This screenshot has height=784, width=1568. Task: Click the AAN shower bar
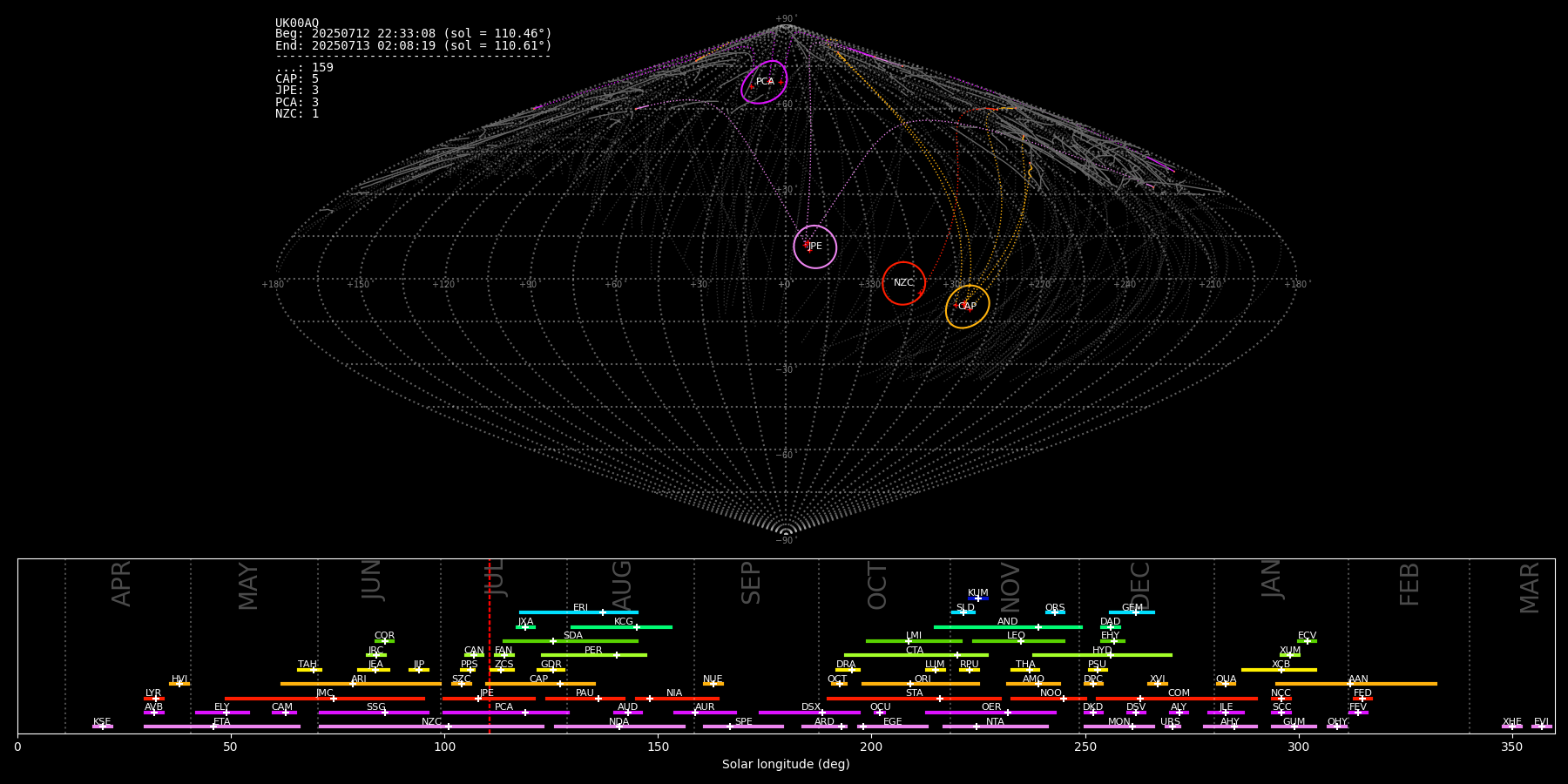1356,684
